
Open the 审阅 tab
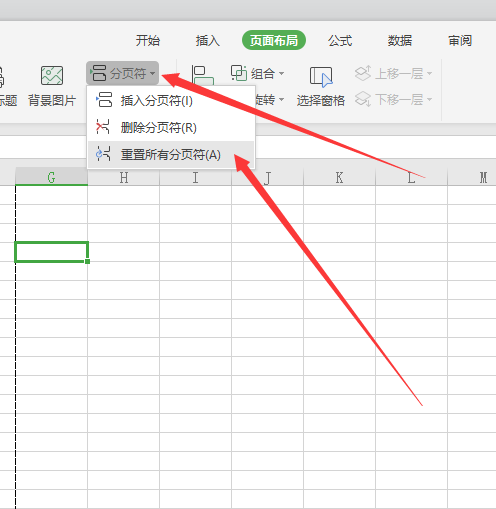tap(460, 41)
